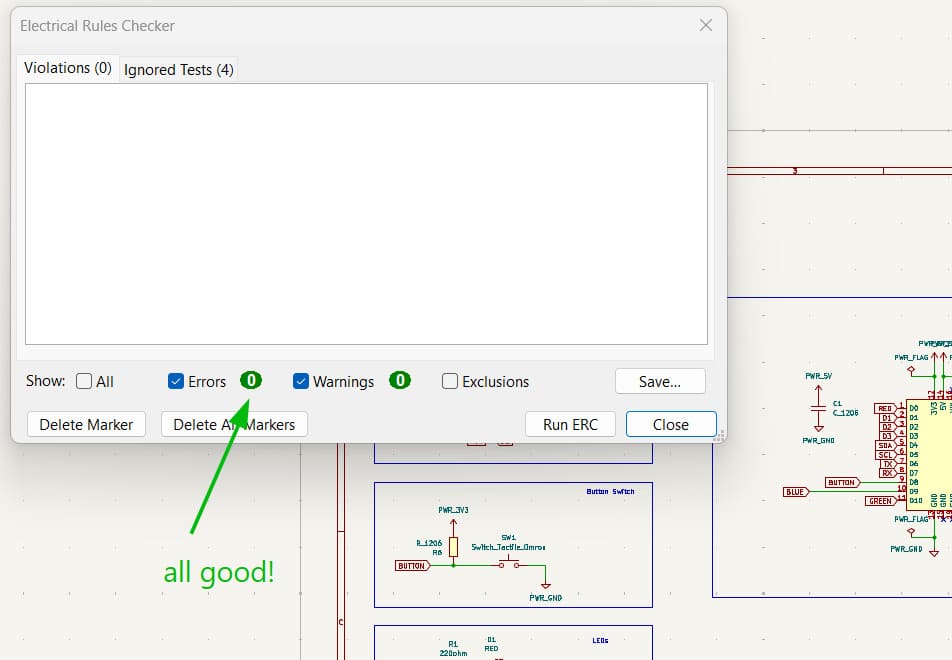Click the green warnings count badge
The height and width of the screenshot is (660, 952).
tap(400, 381)
